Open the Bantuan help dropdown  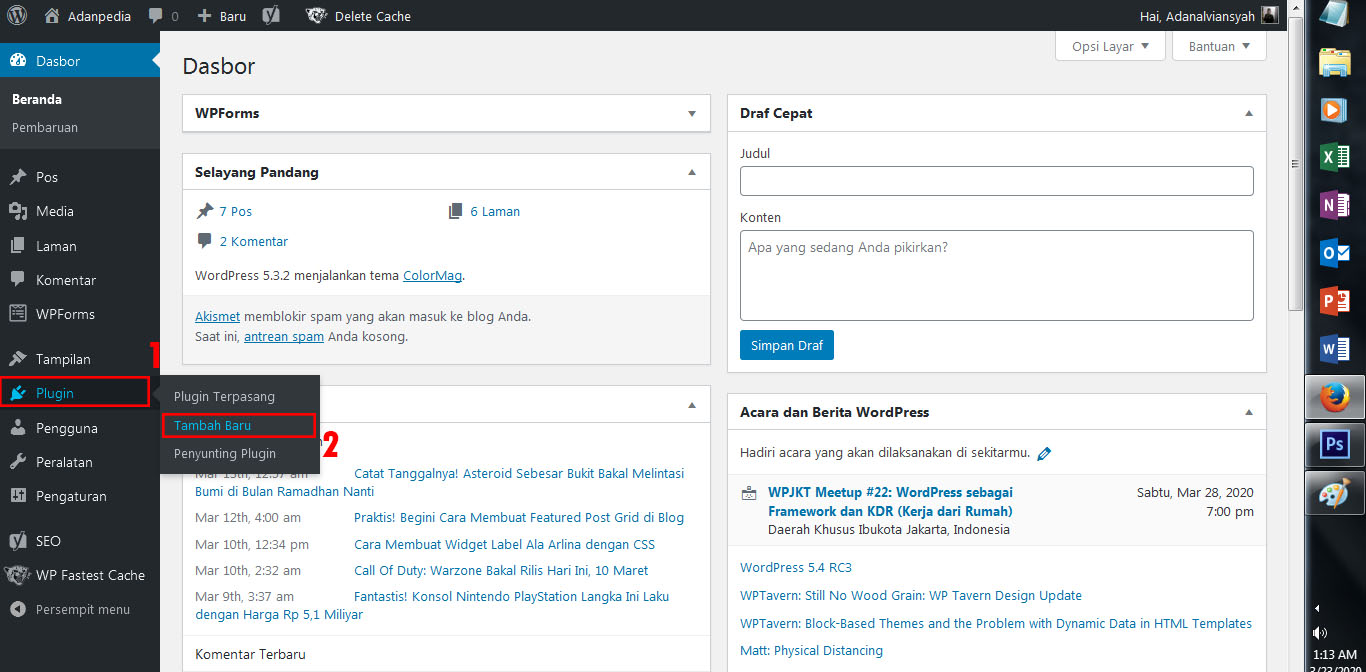pyautogui.click(x=1217, y=46)
